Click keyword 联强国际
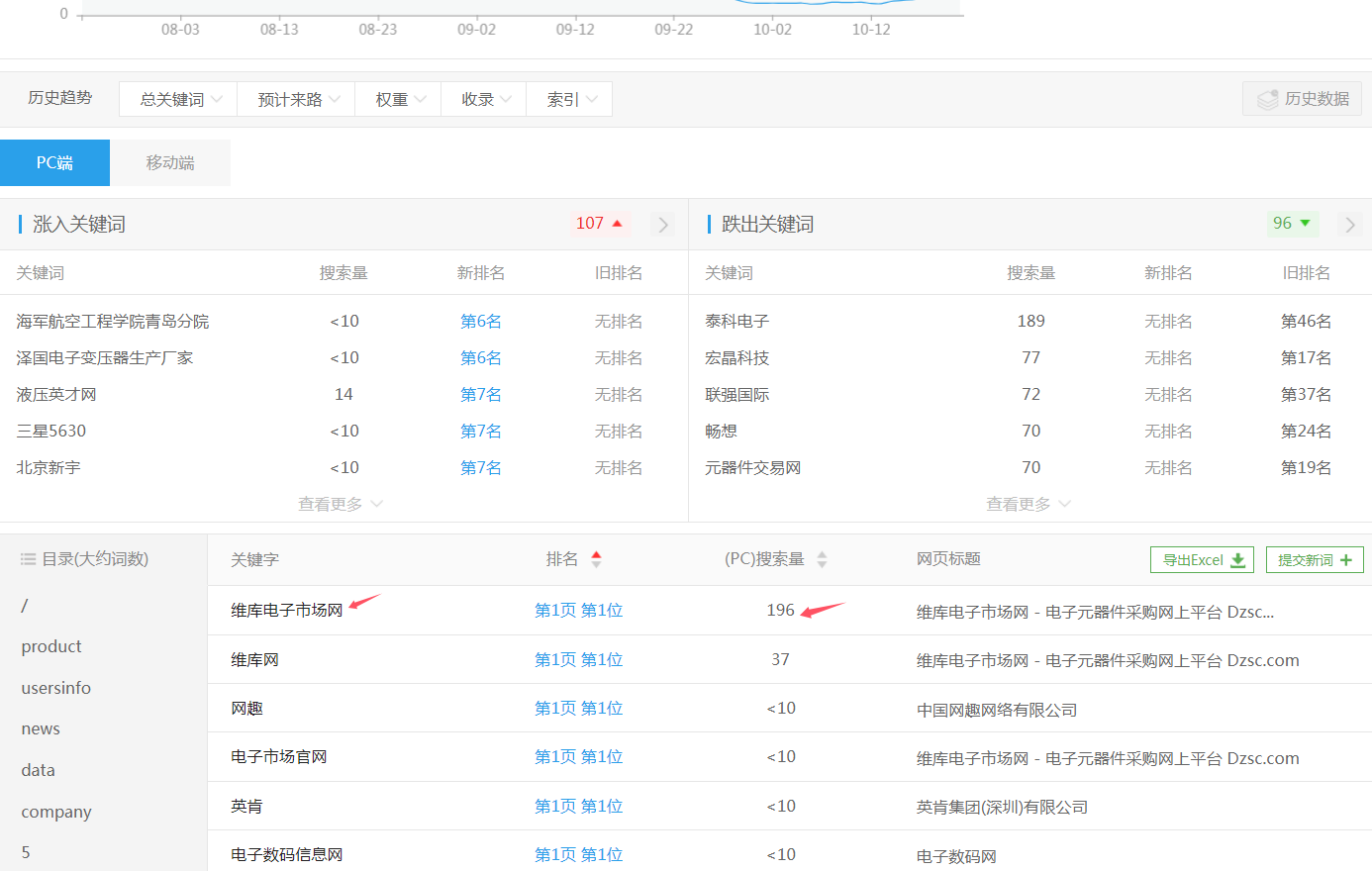The height and width of the screenshot is (871, 1372). (x=737, y=395)
